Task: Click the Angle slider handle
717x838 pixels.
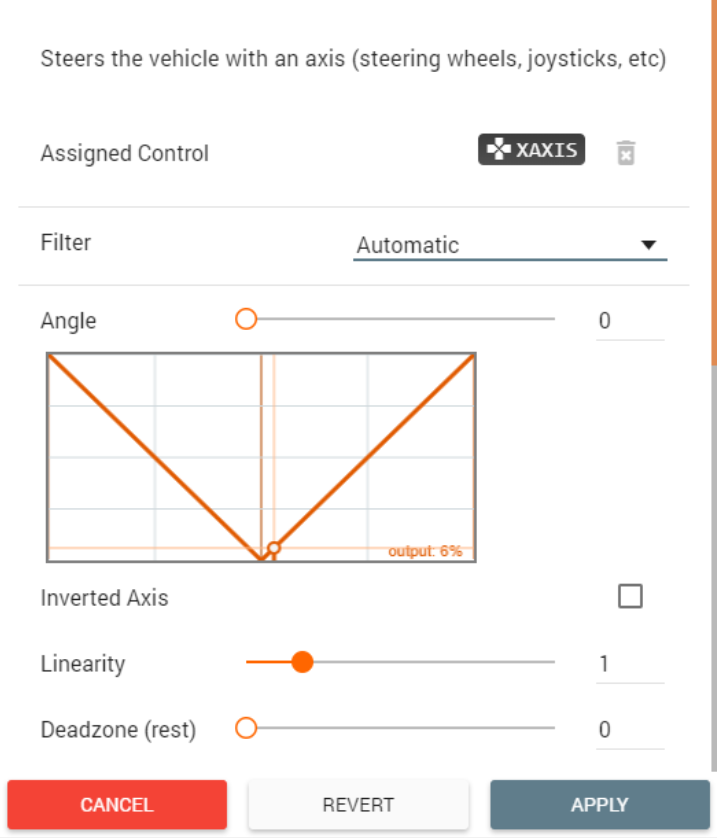Action: click(x=246, y=320)
